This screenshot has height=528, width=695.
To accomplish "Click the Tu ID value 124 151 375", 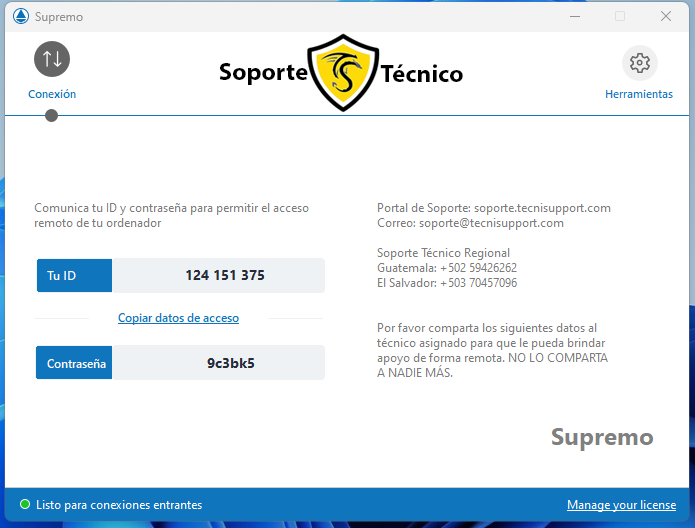I will (225, 275).
